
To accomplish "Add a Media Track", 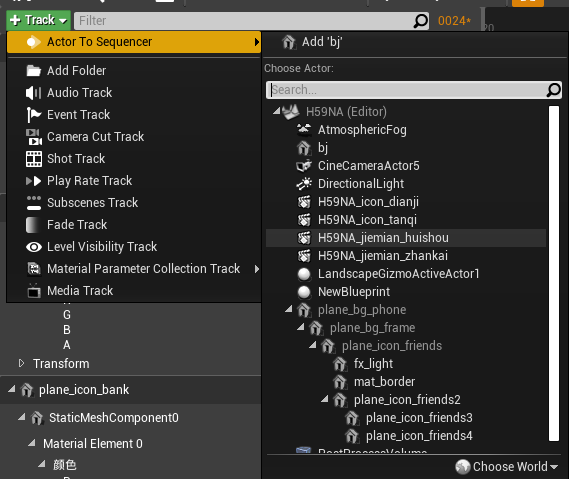I will [134, 291].
